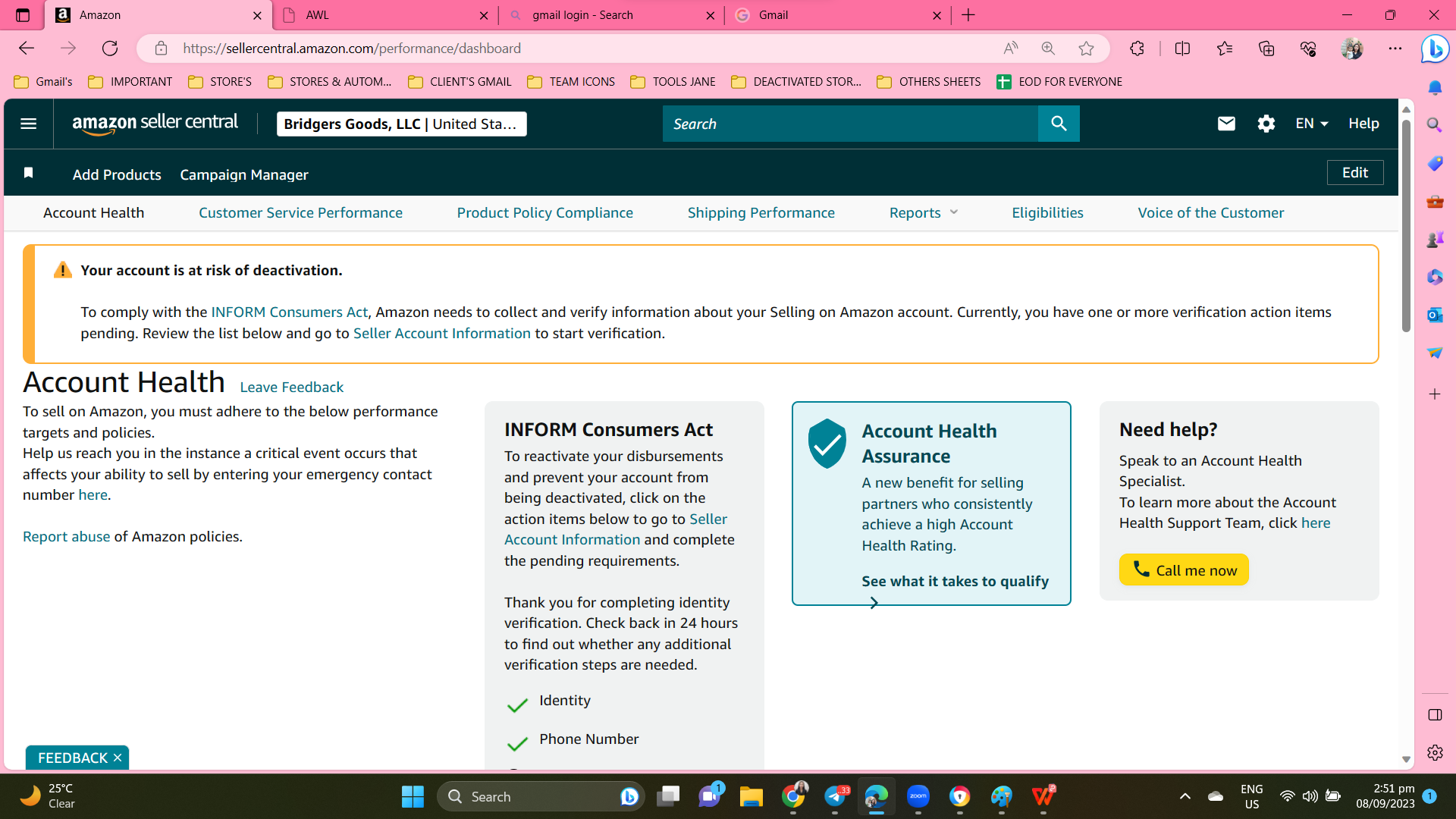Open Seller Central settings gear

(x=1266, y=124)
